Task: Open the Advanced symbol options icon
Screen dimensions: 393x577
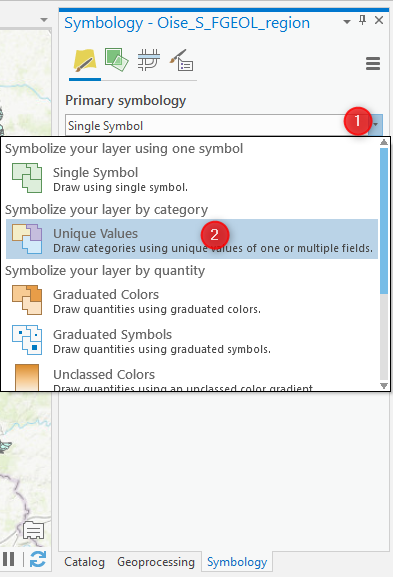Action: pos(181,60)
